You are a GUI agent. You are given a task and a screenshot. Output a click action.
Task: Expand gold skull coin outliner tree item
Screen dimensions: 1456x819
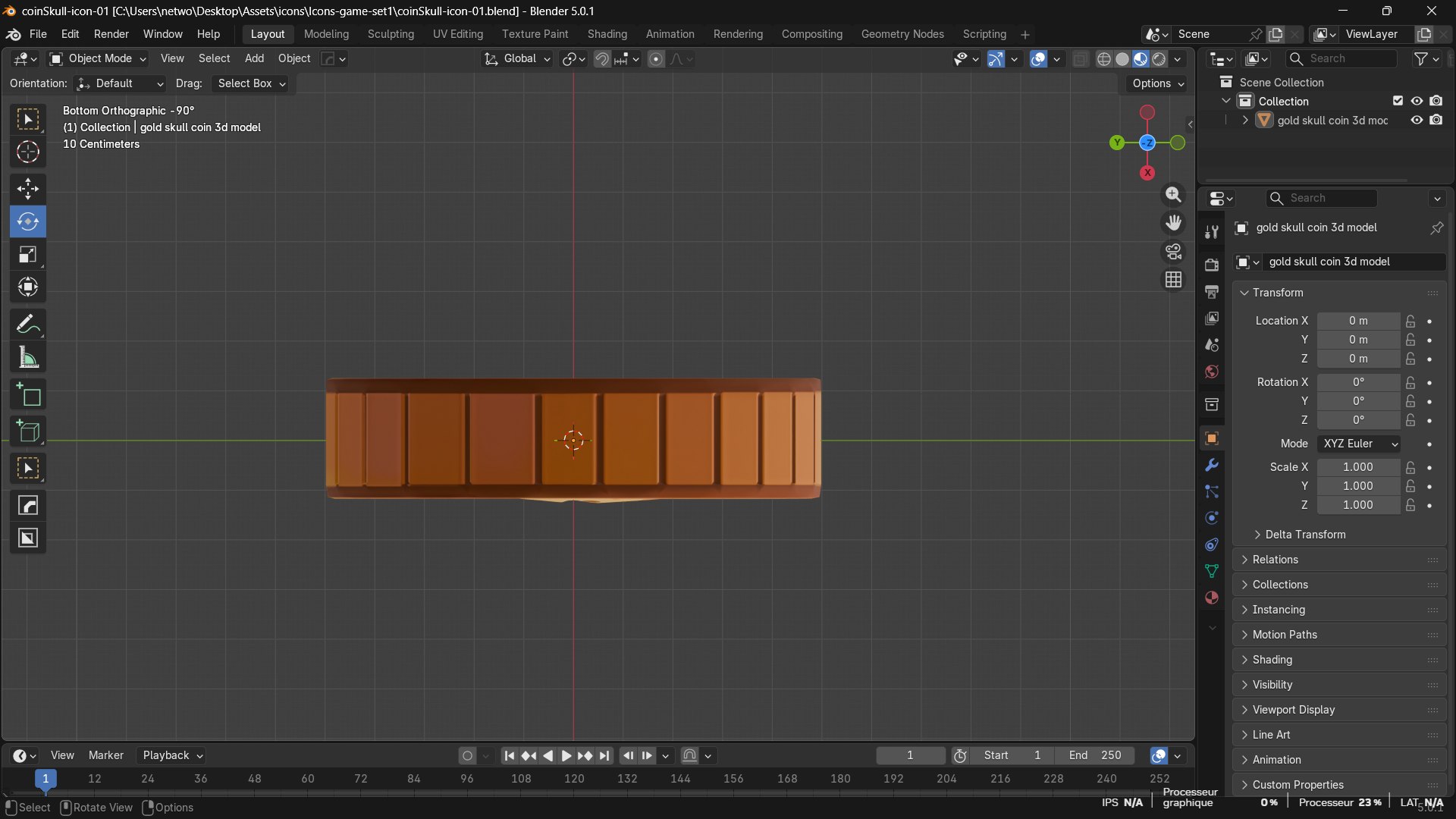1245,120
